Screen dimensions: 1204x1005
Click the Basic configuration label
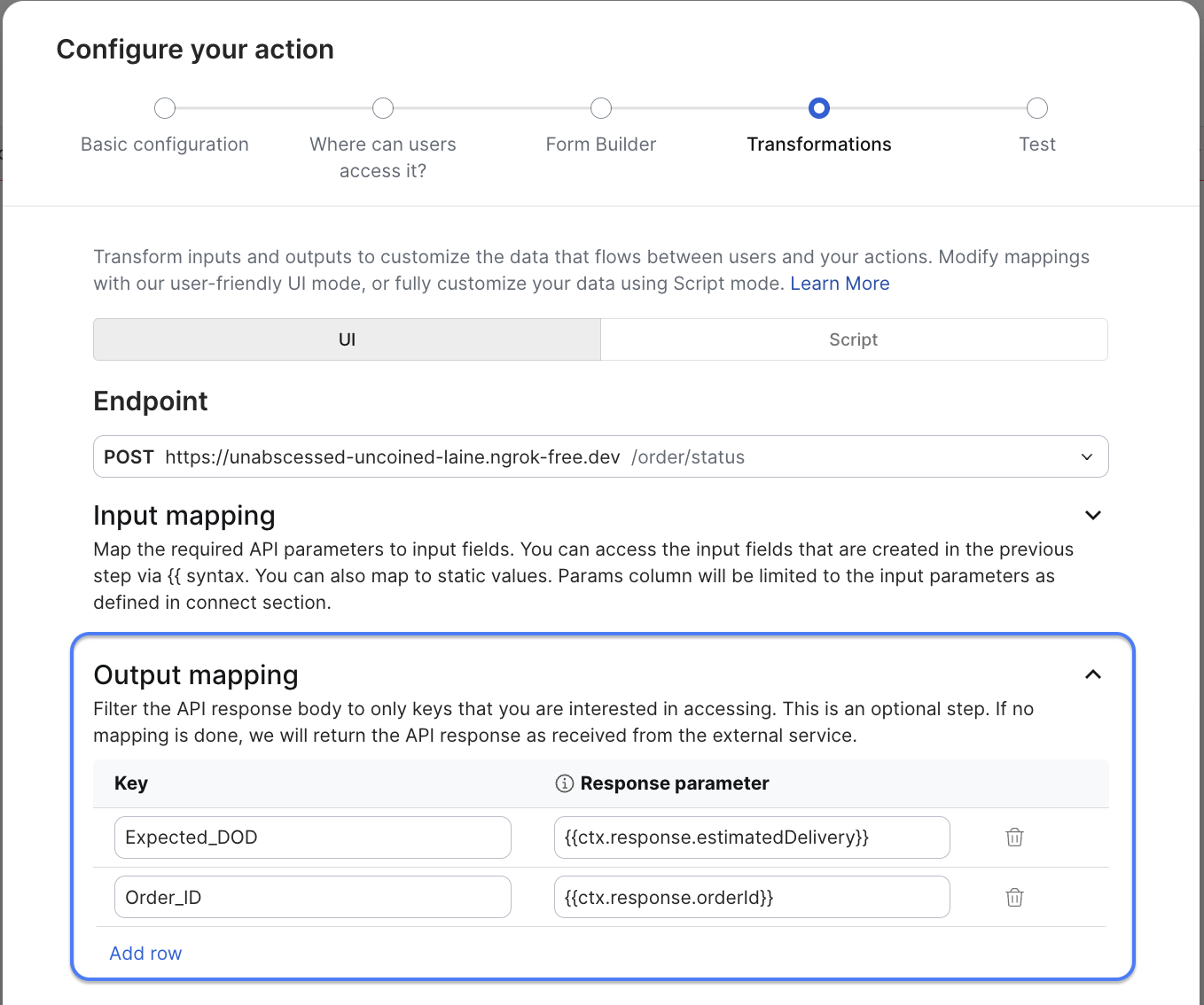(x=165, y=144)
